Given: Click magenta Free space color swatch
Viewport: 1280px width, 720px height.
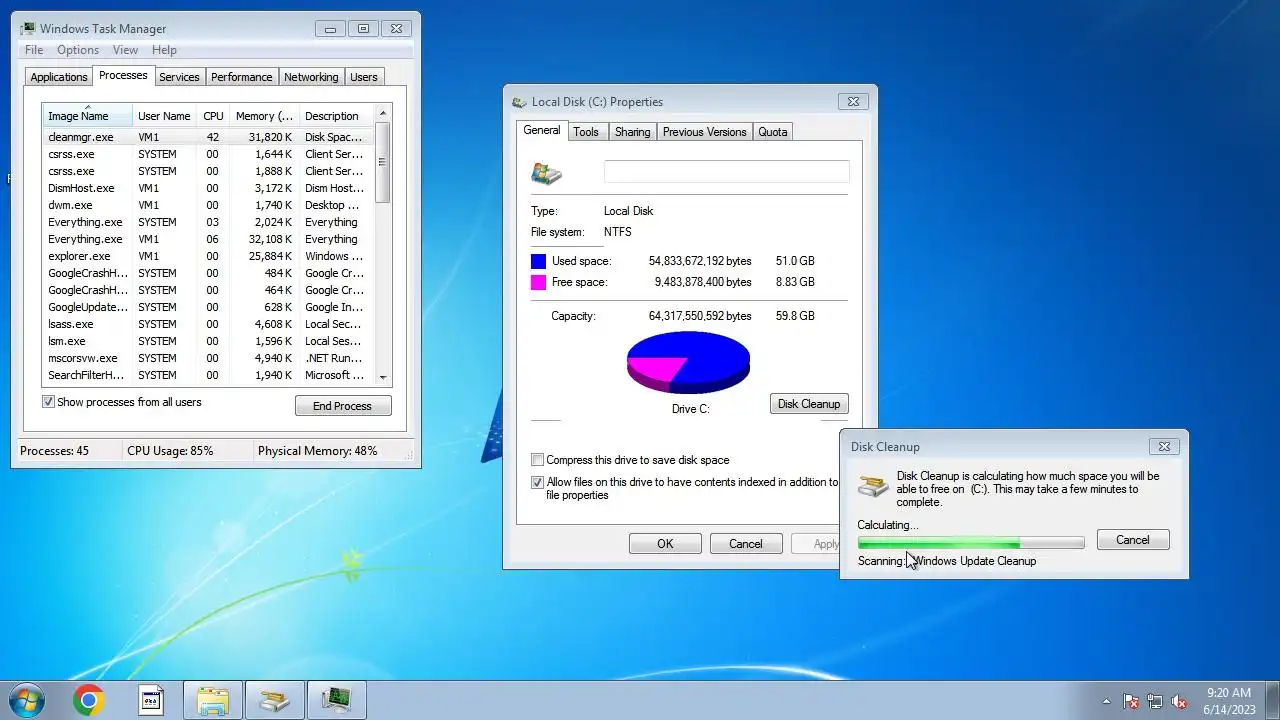Looking at the screenshot, I should pyautogui.click(x=539, y=282).
